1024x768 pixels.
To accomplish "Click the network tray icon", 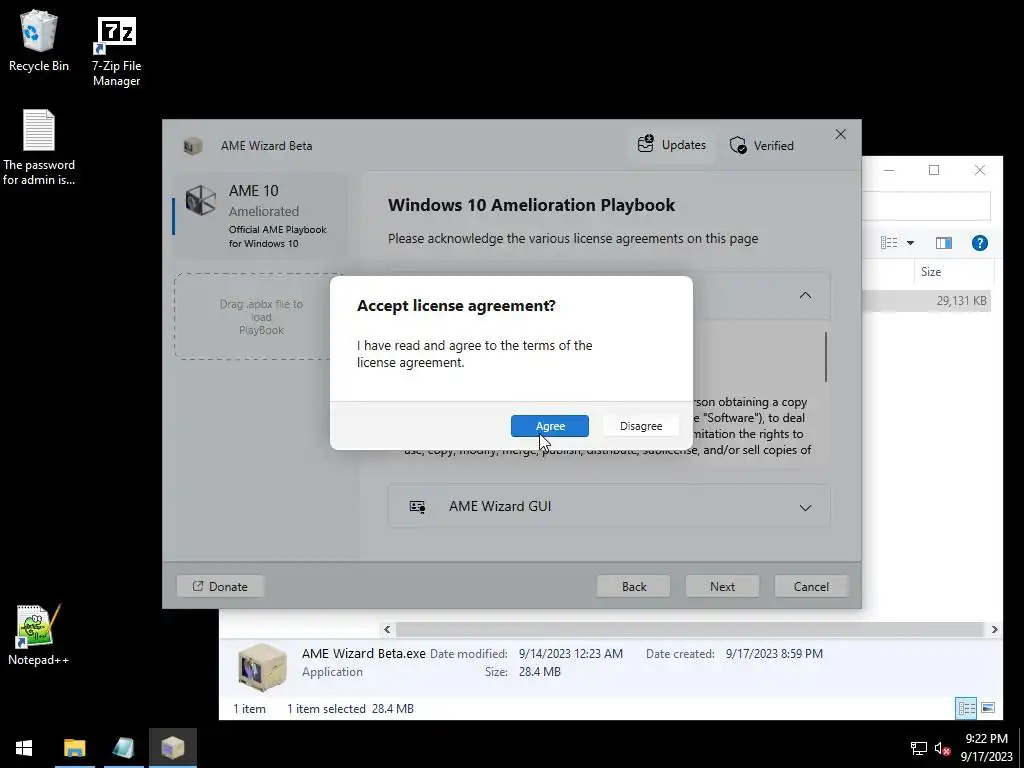I will [919, 748].
